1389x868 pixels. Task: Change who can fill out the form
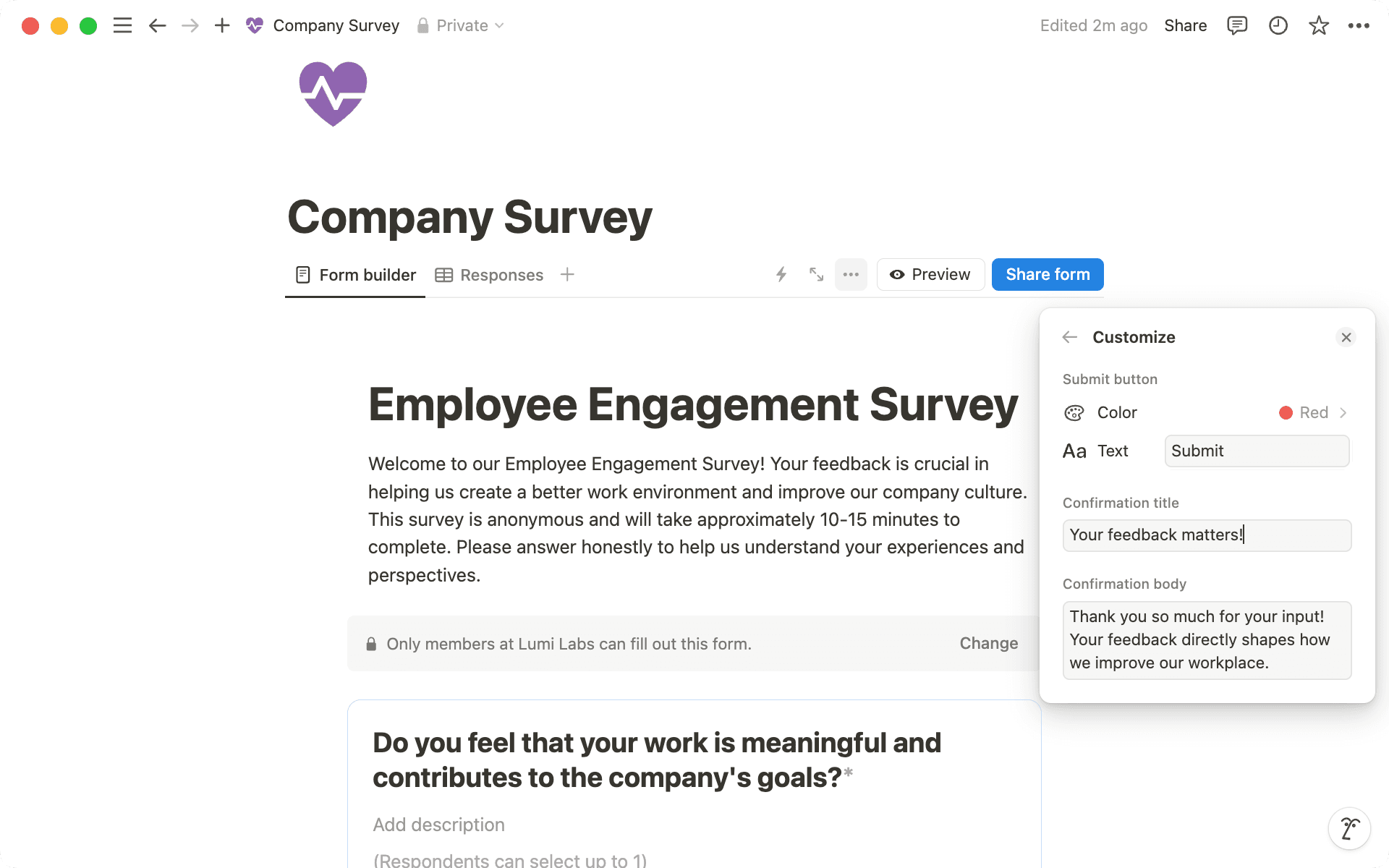point(988,643)
